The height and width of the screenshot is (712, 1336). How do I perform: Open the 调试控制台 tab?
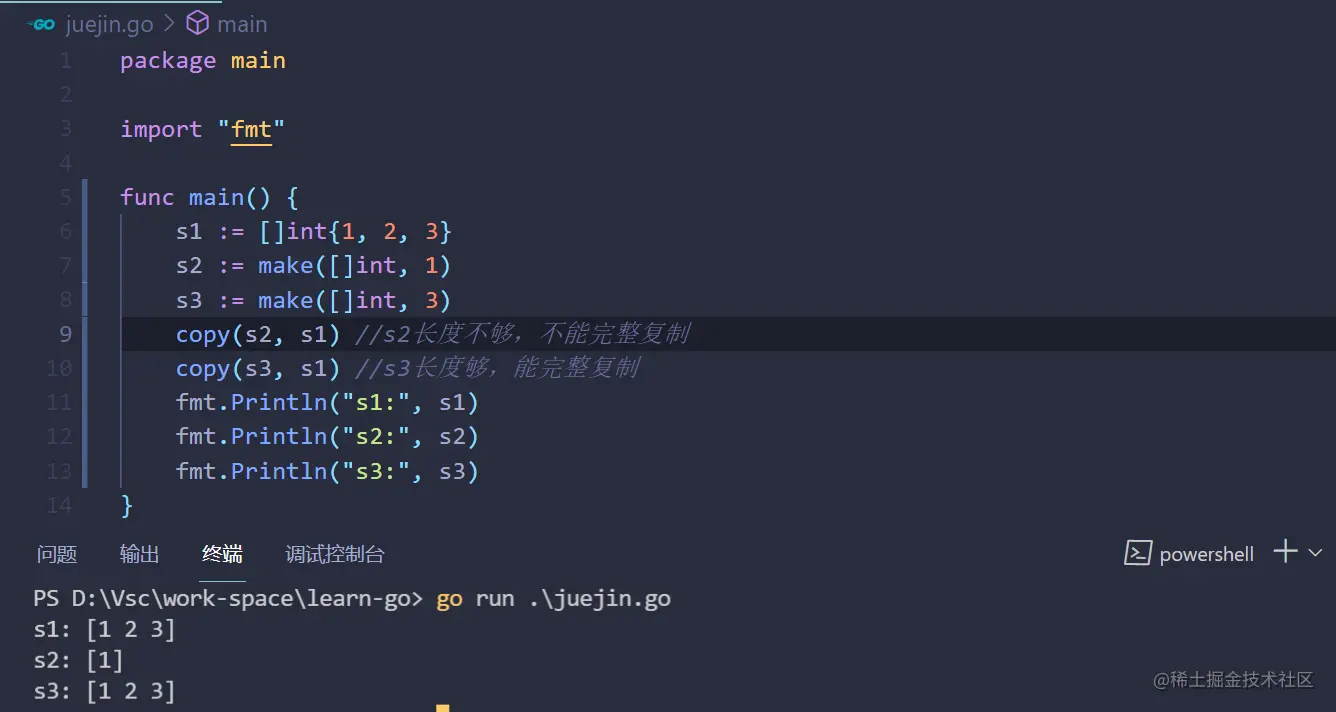335,554
